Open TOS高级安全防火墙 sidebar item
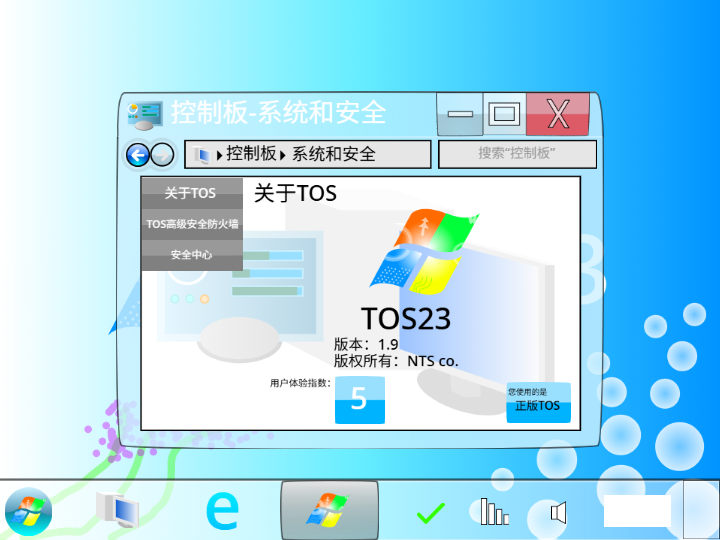 [x=192, y=224]
